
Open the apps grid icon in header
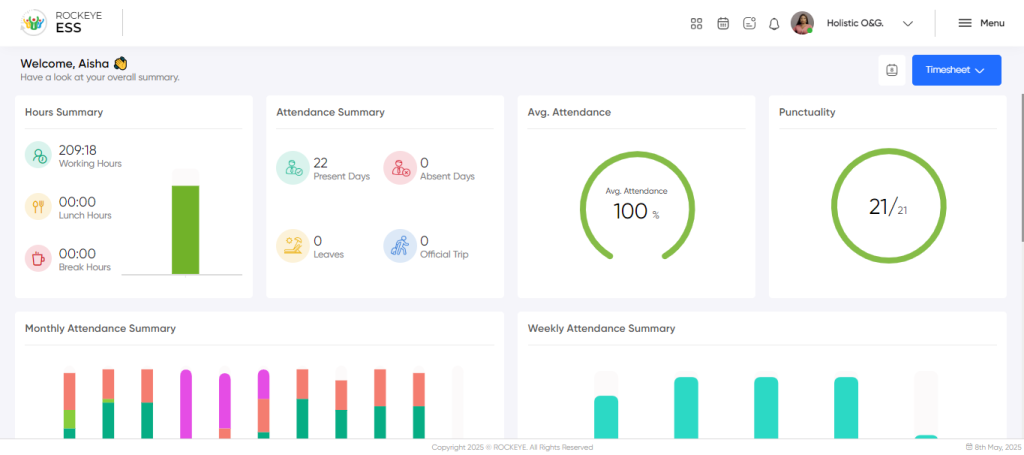point(696,24)
